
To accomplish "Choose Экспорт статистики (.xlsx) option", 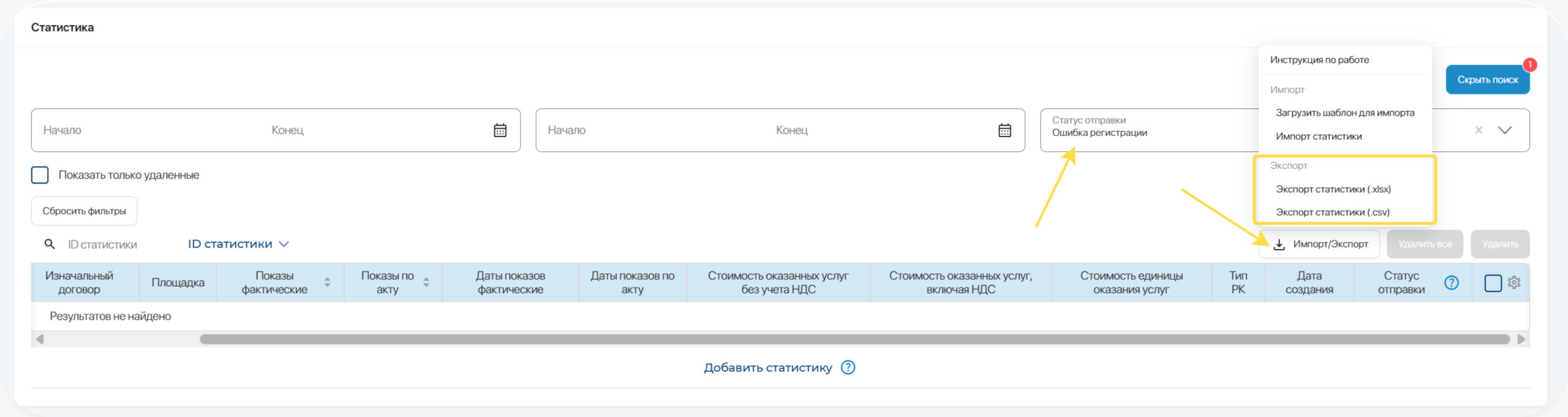I will (1333, 189).
